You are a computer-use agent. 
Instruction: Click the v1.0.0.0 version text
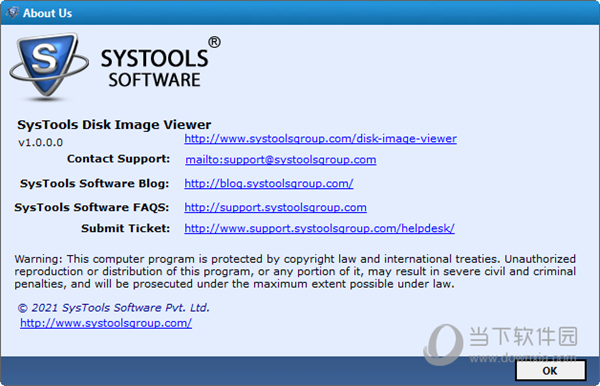coord(41,143)
